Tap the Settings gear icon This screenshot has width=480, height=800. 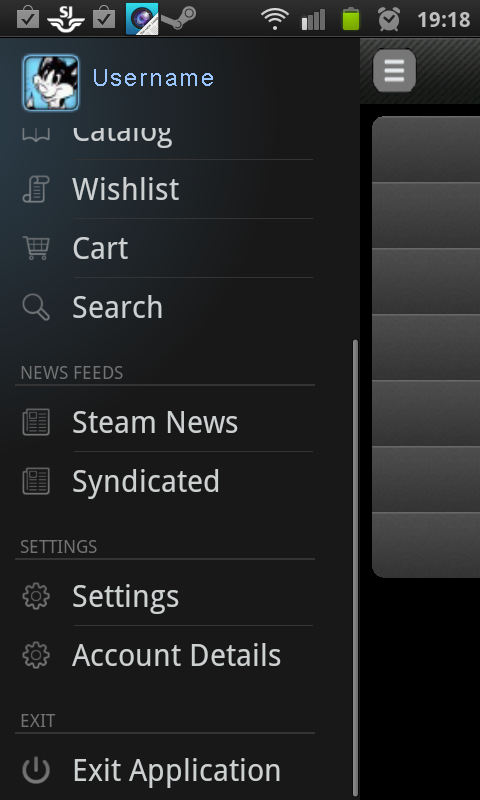click(x=36, y=596)
